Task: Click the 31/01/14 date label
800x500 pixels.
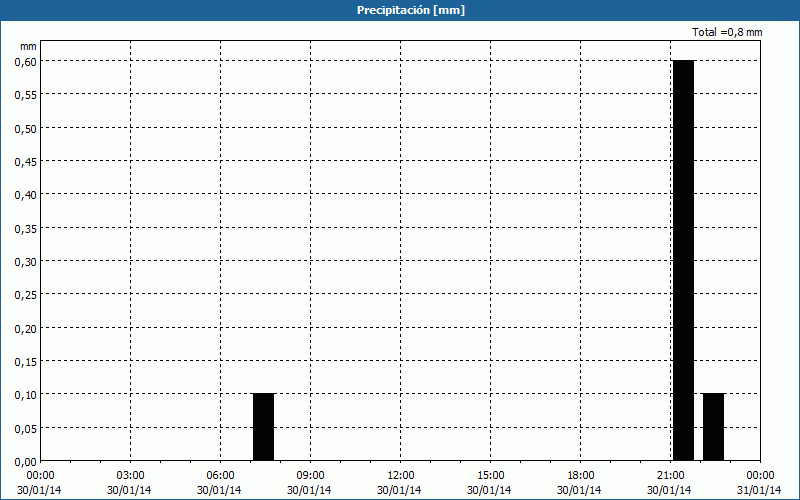Action: point(759,490)
